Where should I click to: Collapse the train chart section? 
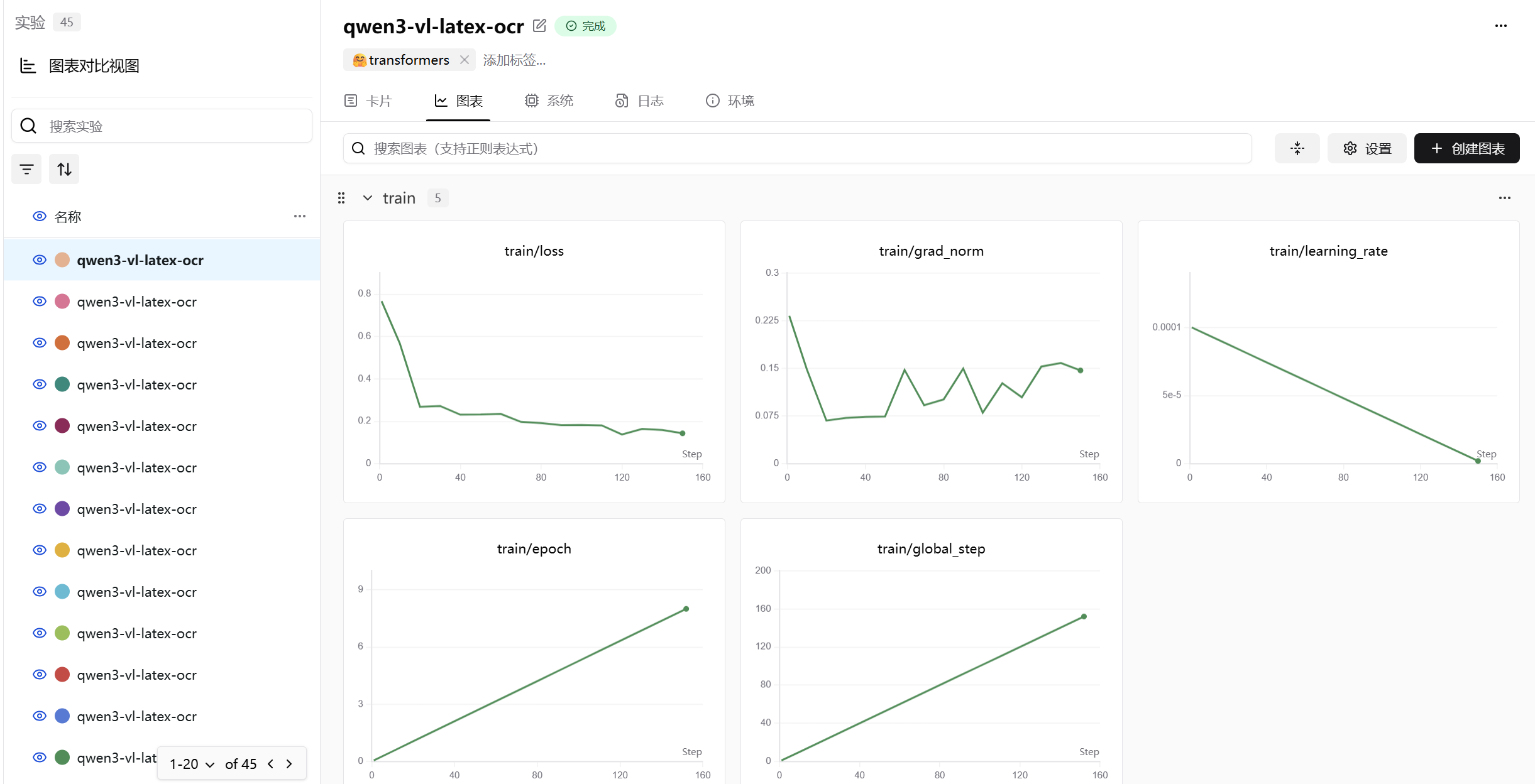coord(368,198)
